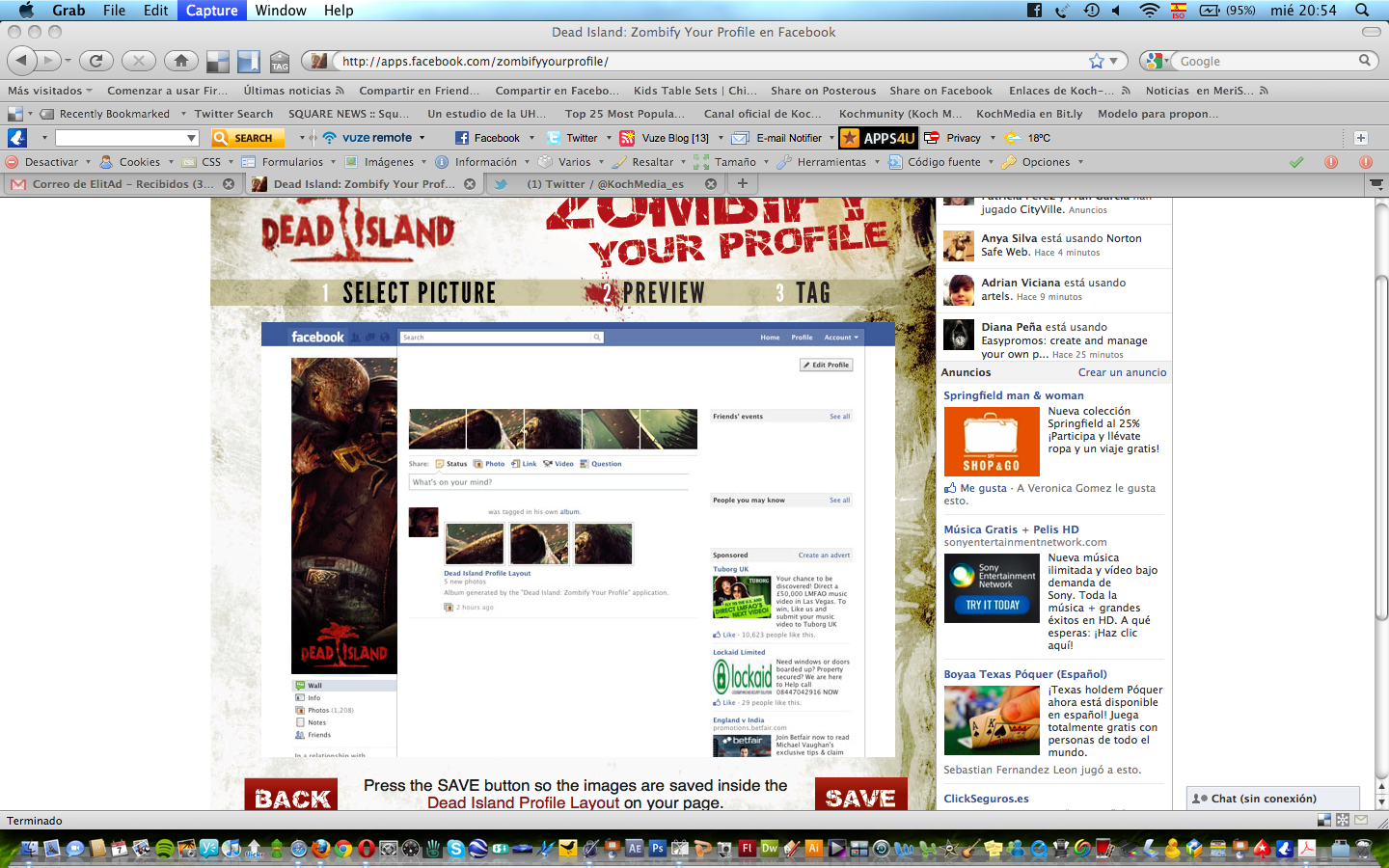This screenshot has height=868, width=1389.
Task: Switch to Twitter @KochMedia_es tab
Action: click(605, 184)
